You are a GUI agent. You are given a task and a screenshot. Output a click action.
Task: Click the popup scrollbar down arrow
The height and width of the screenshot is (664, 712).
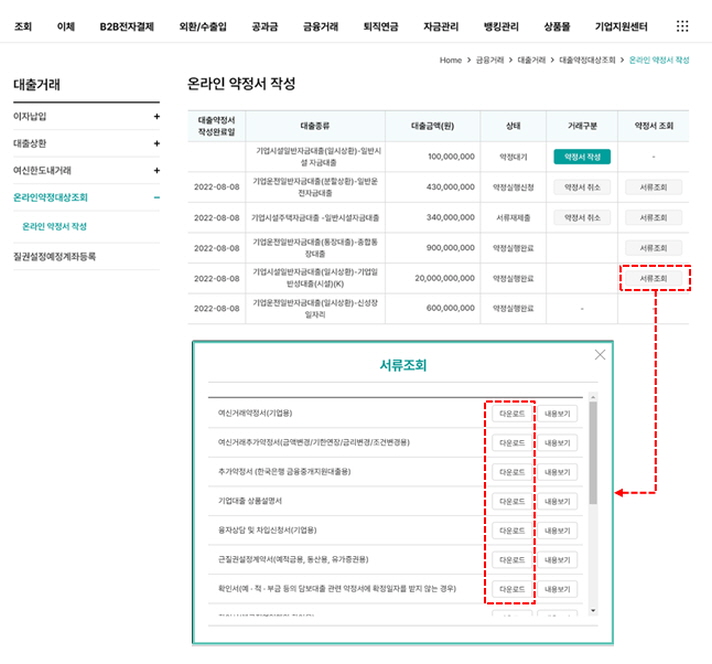point(593,610)
